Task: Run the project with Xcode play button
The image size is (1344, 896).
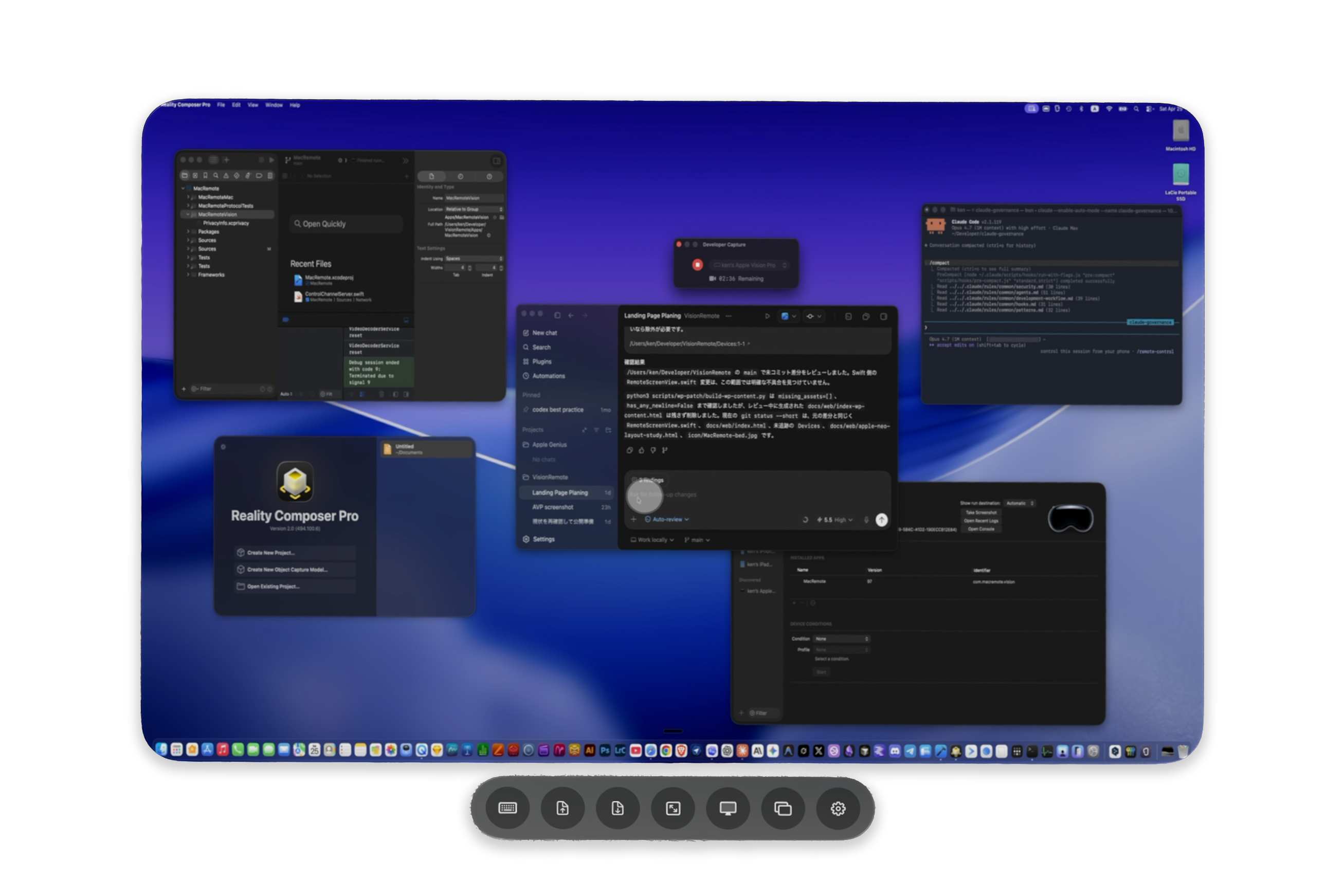Action: (271, 160)
